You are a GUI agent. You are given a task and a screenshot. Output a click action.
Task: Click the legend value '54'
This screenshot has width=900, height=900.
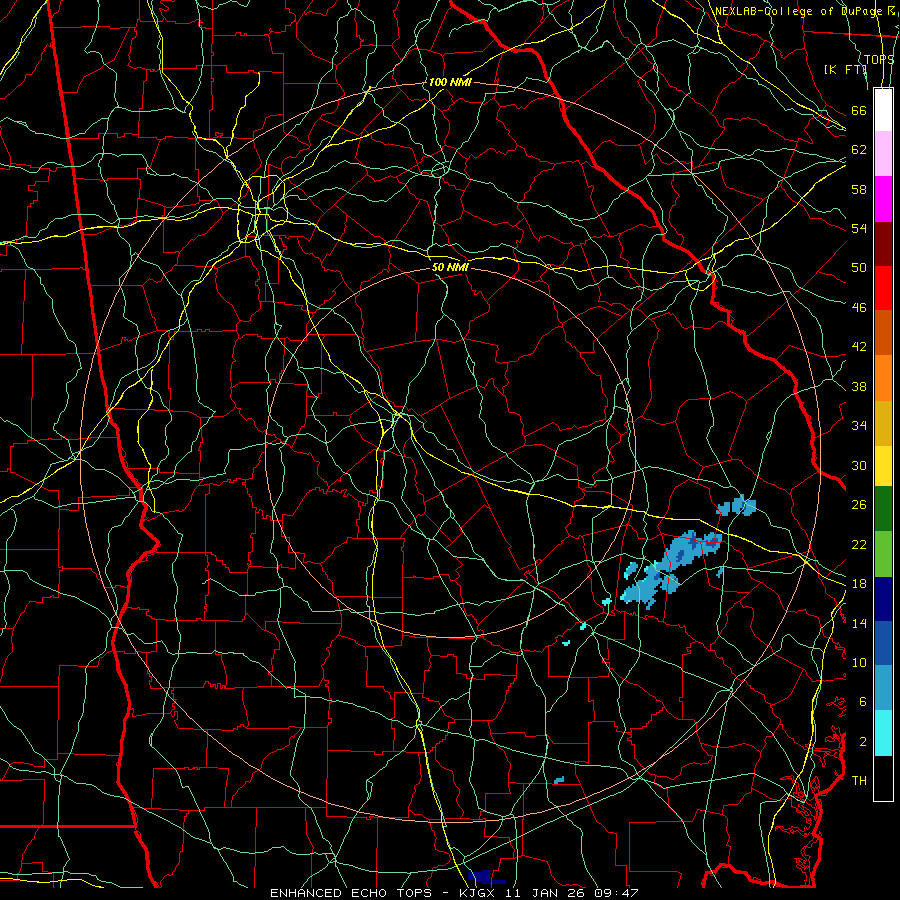(859, 228)
